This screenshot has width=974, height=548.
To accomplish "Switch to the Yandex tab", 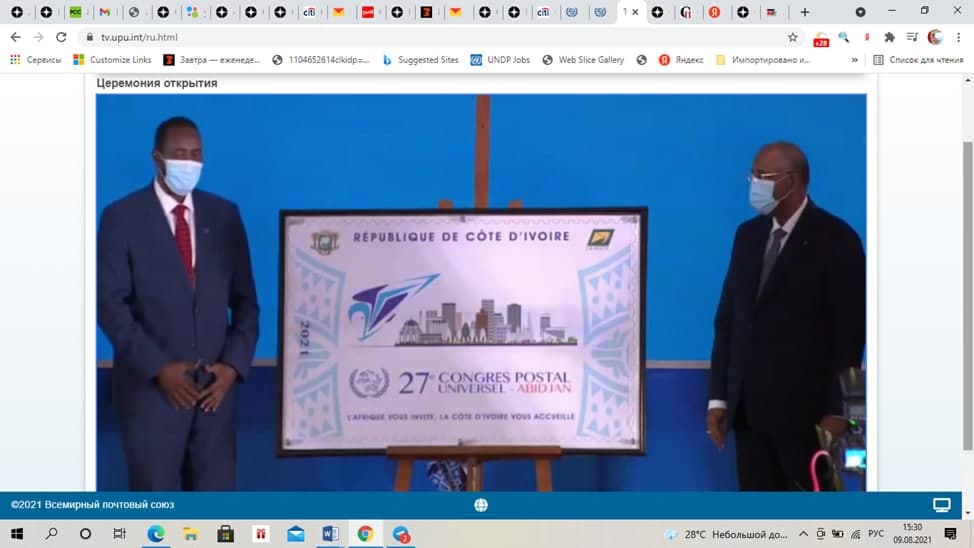I will click(x=714, y=12).
